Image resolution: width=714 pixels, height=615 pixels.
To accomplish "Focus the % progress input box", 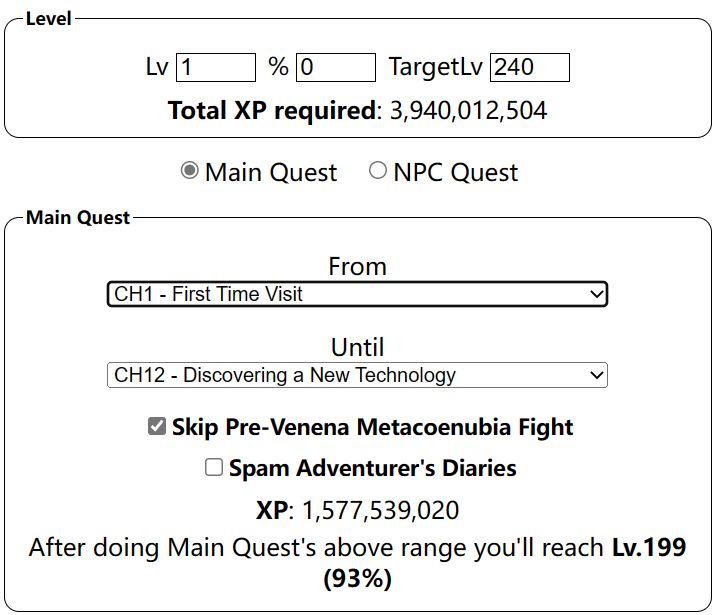I will 335,68.
